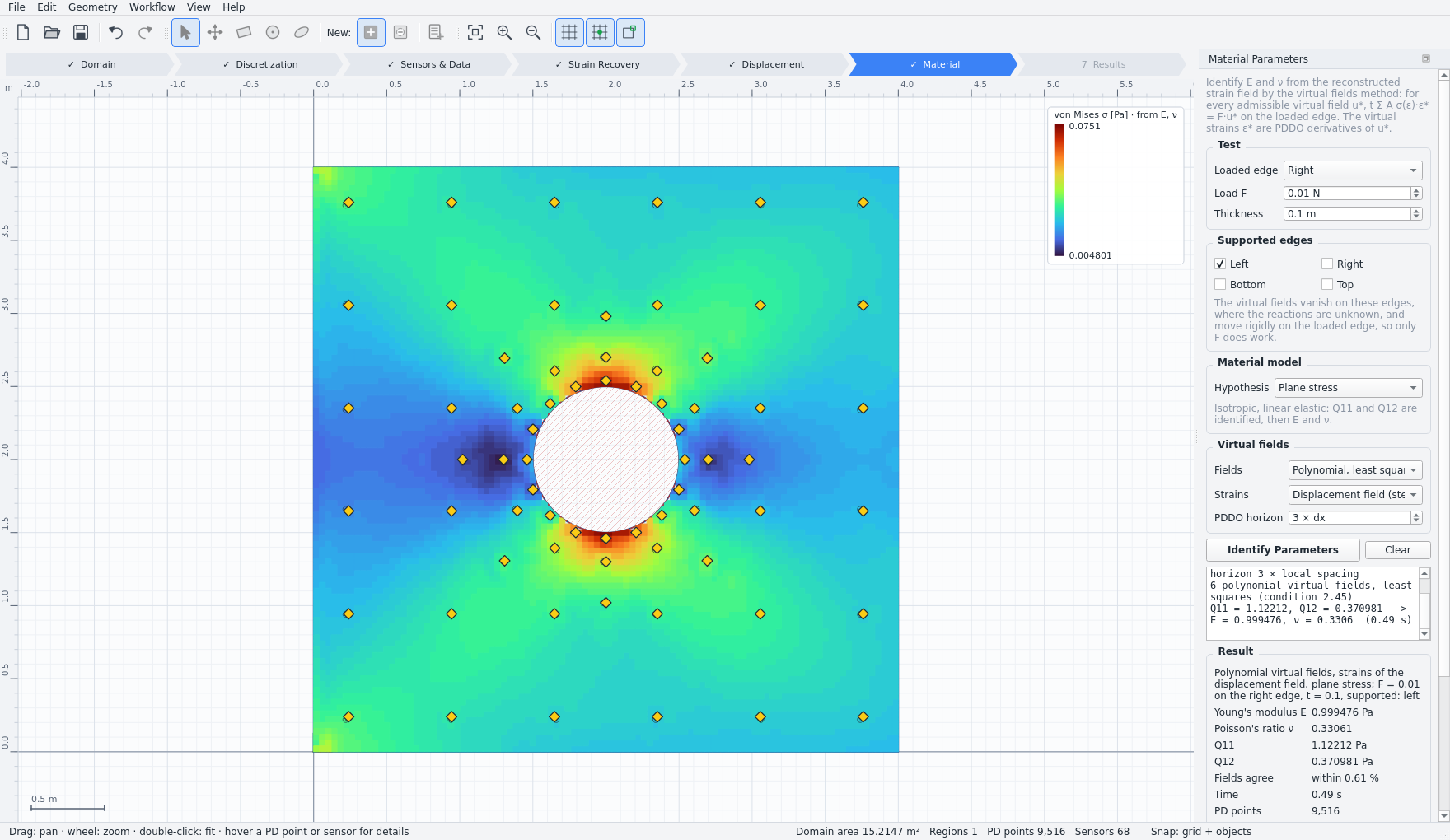
Task: Enable the Bottom supported edge checkbox
Action: (x=1220, y=284)
